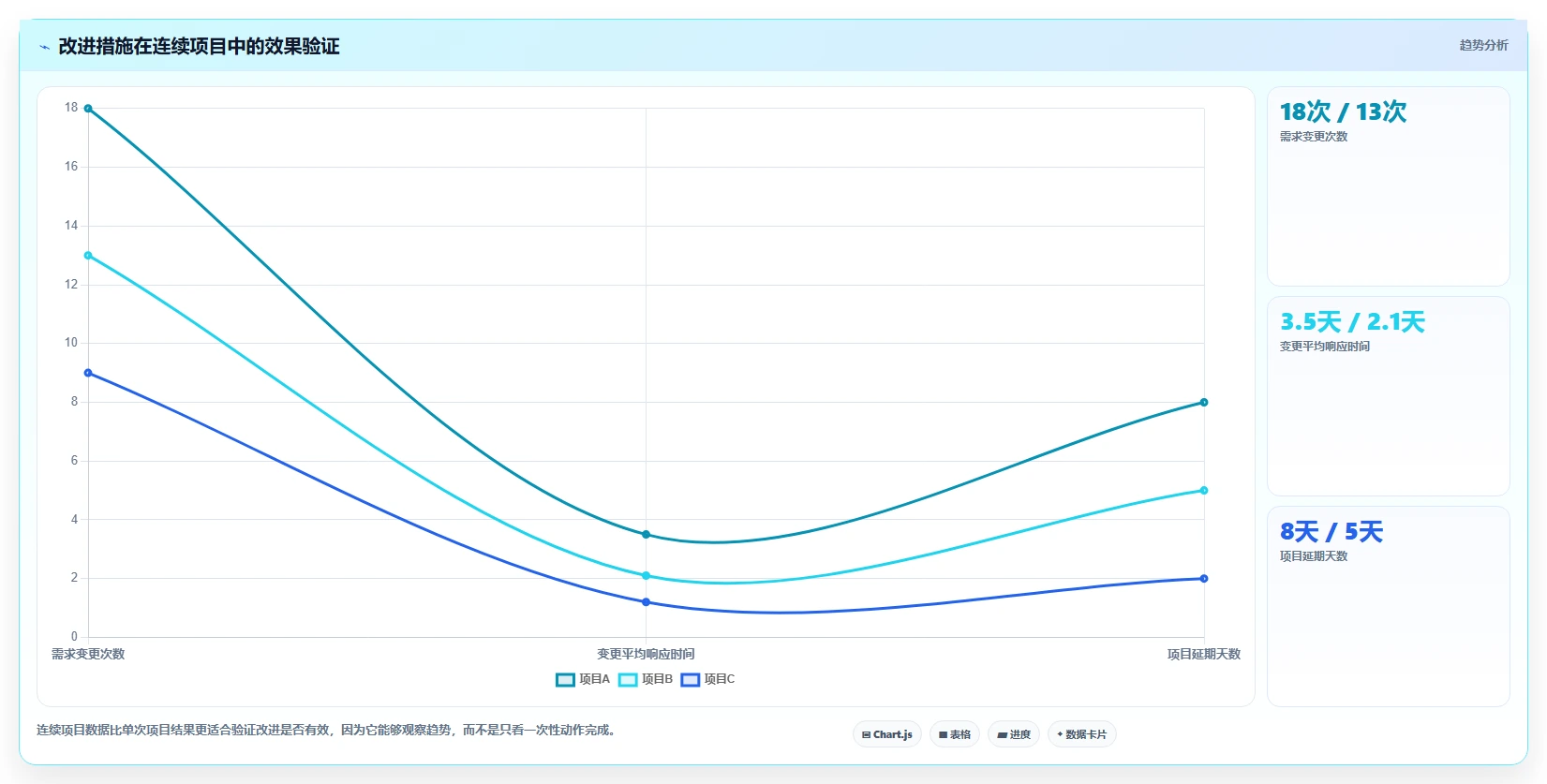Click the 表格 tag
Image resolution: width=1547 pixels, height=784 pixels.
(x=955, y=734)
